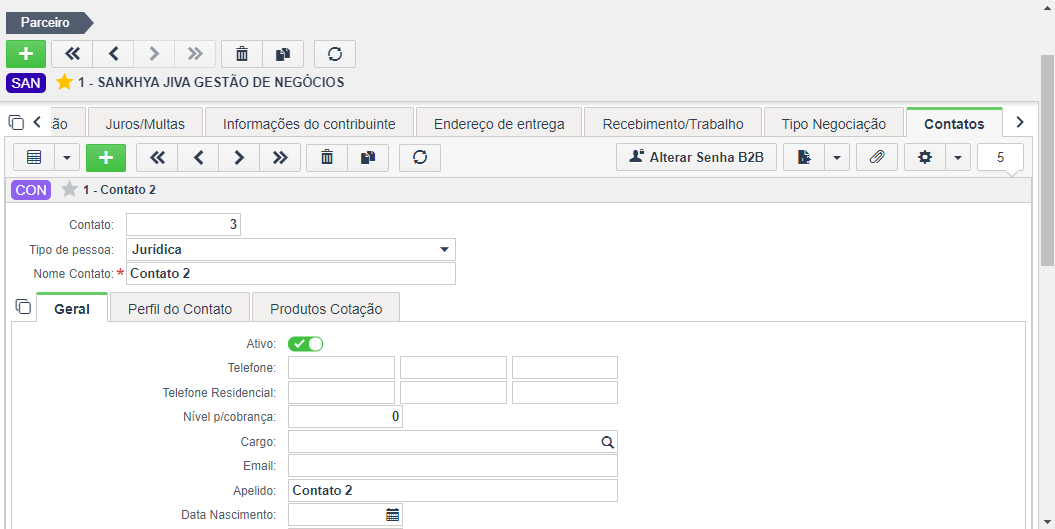Open Perfil do Contato sub-tab
The height and width of the screenshot is (529, 1055).
(x=180, y=309)
